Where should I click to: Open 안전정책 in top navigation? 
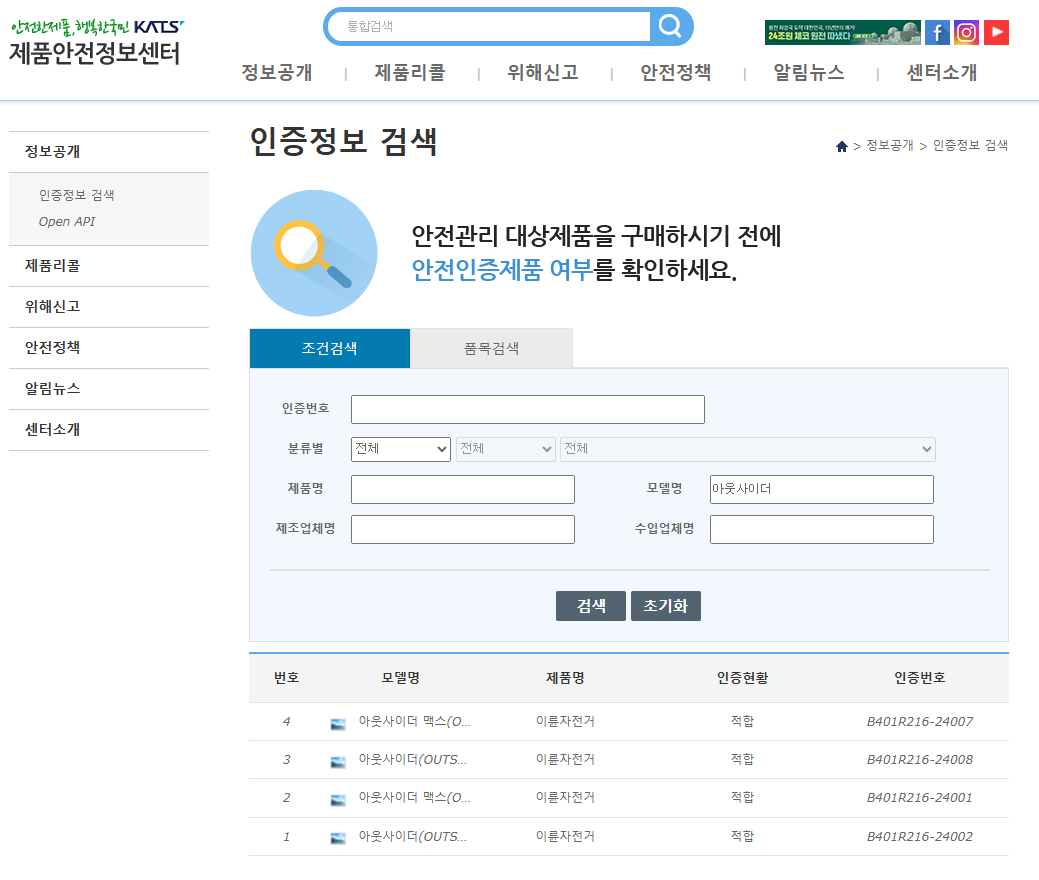point(676,73)
